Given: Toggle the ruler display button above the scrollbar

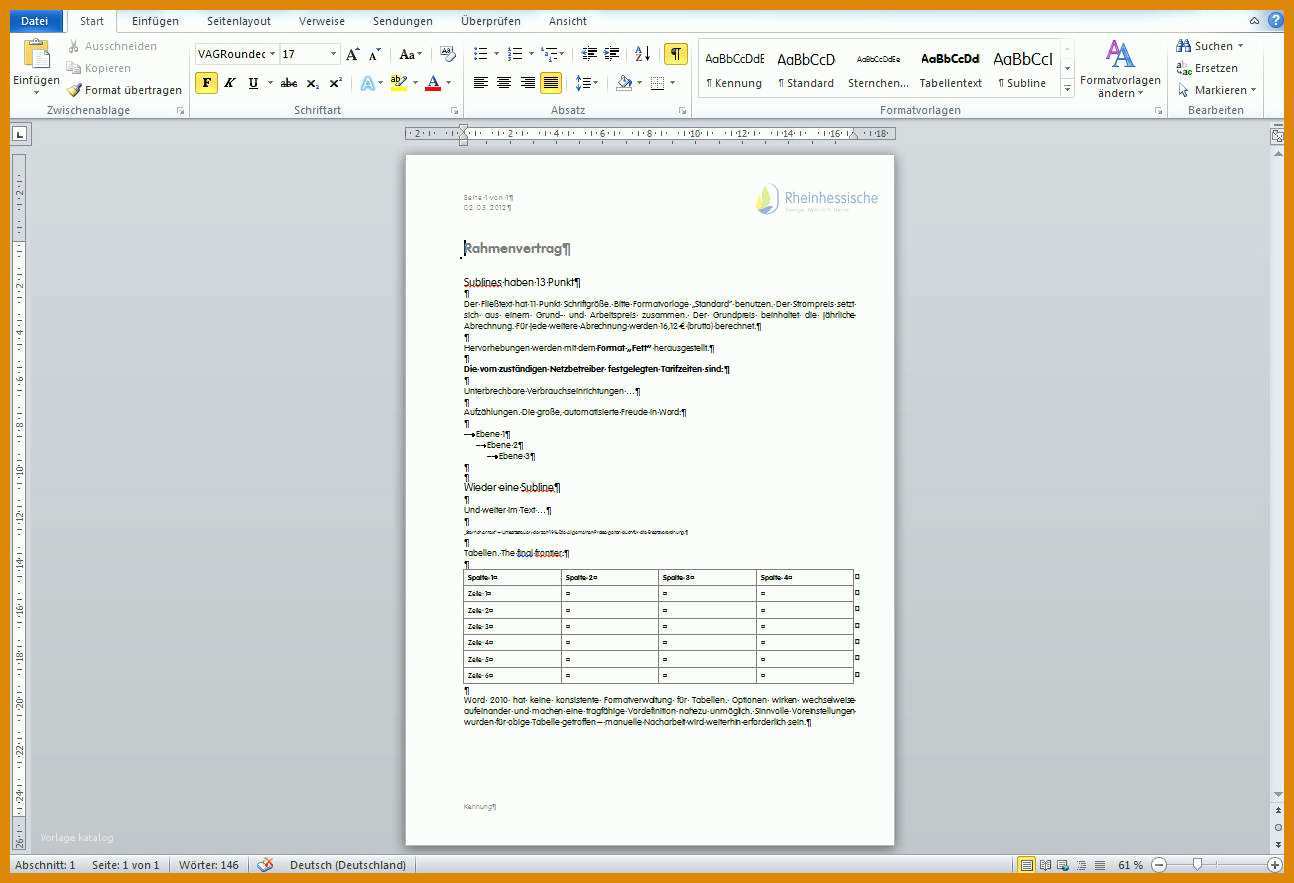Looking at the screenshot, I should click(x=1278, y=135).
